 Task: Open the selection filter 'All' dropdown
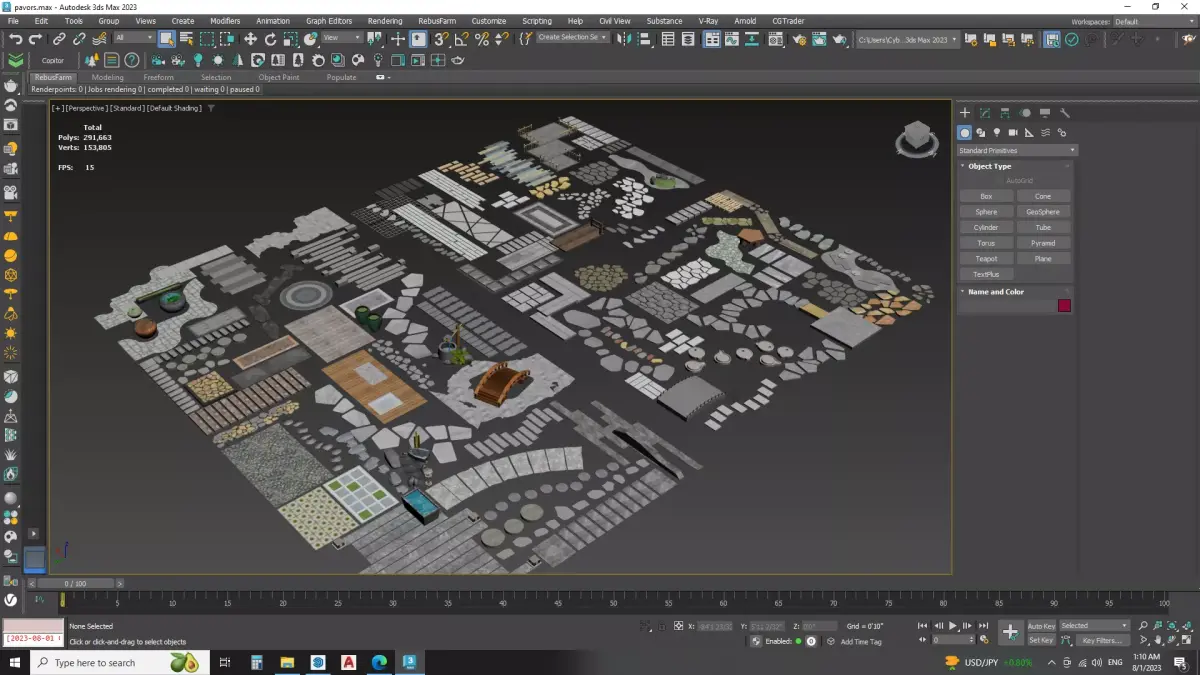tap(133, 38)
